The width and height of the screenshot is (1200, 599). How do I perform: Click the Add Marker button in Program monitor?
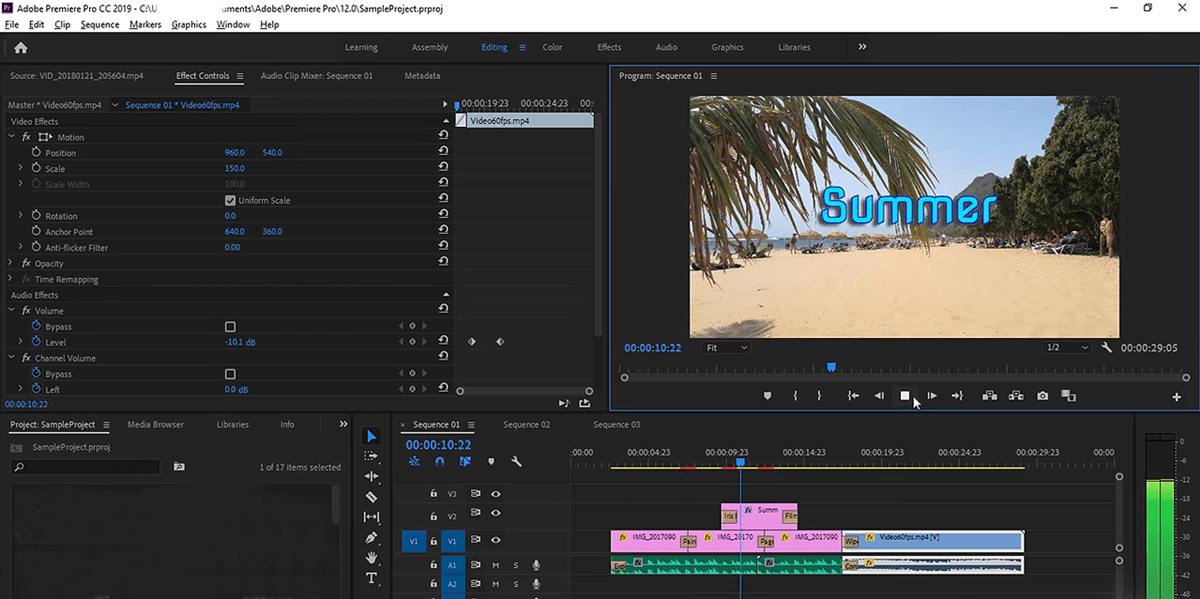pyautogui.click(x=768, y=396)
